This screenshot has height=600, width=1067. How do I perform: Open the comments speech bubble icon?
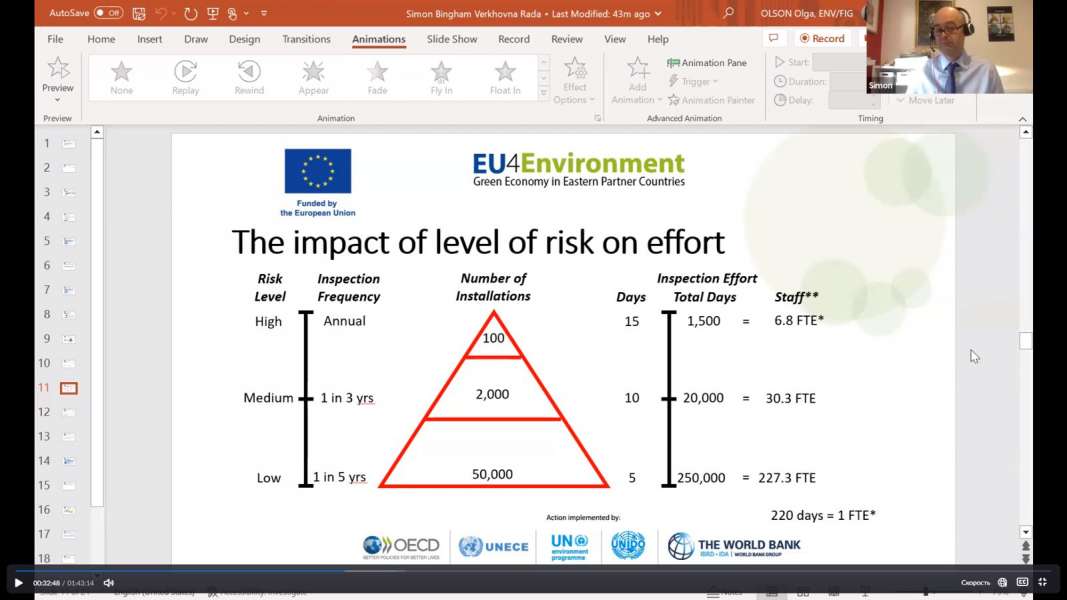pyautogui.click(x=772, y=38)
